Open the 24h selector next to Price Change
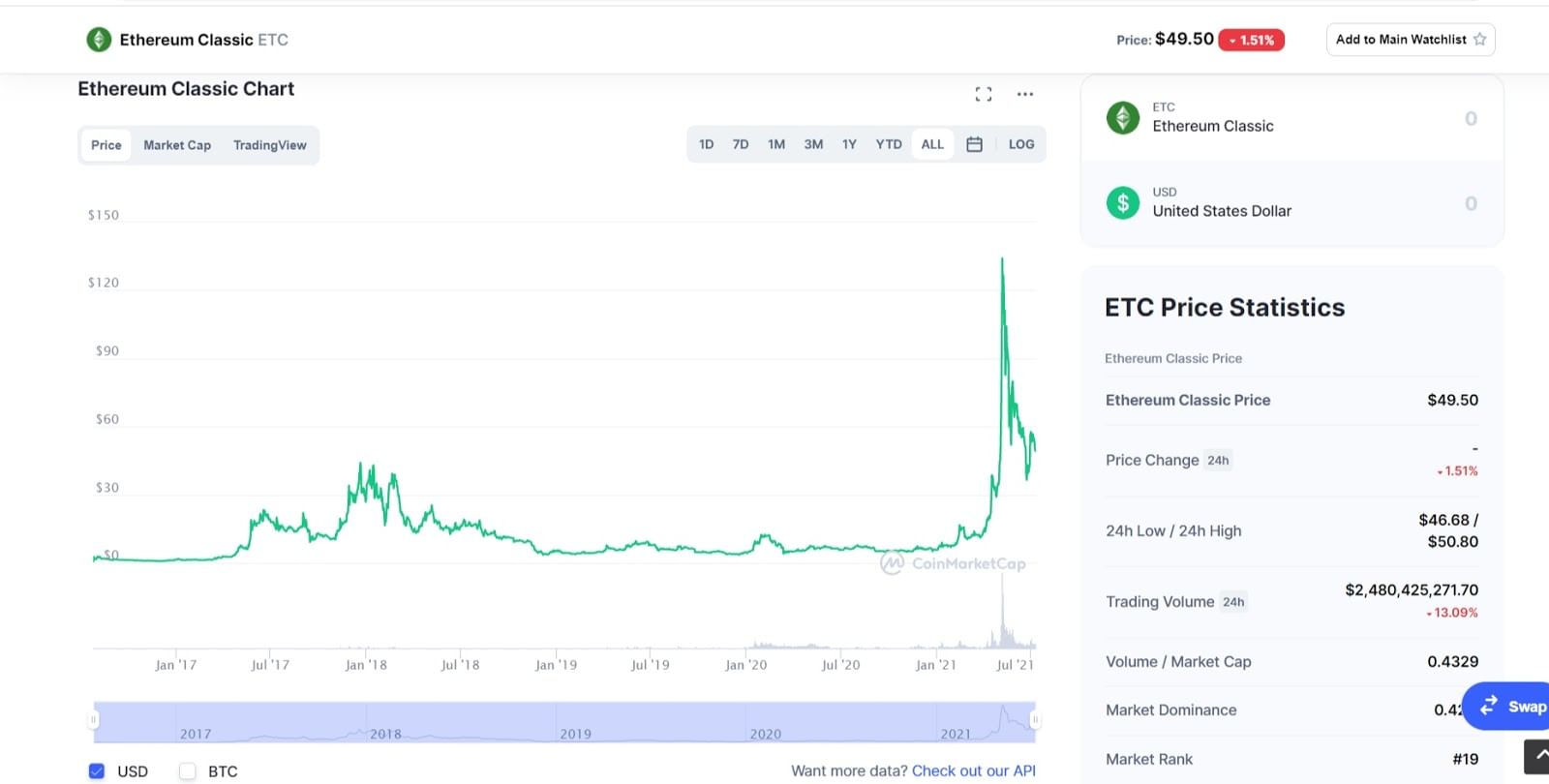 point(1219,460)
